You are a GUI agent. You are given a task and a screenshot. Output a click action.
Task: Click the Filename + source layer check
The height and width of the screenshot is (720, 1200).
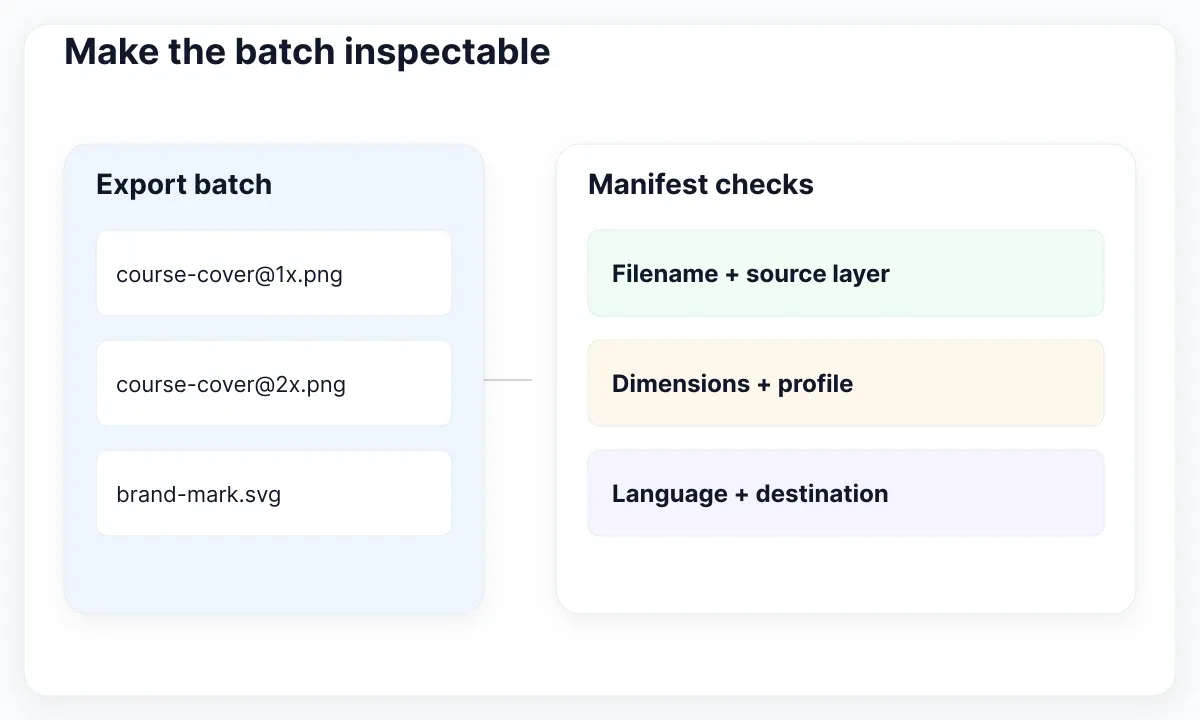[x=846, y=273]
